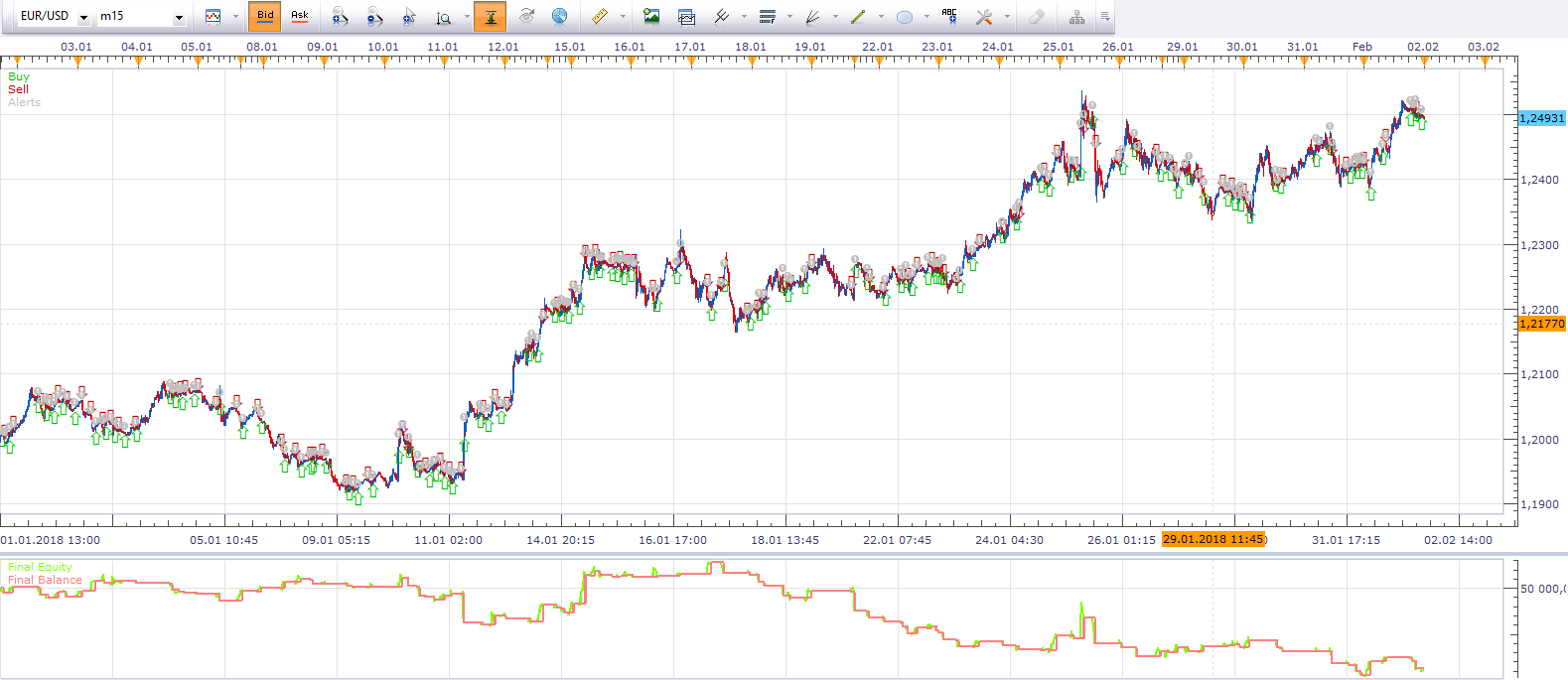Toggle the Bid price button
Image resolution: width=1568 pixels, height=680 pixels.
(265, 16)
